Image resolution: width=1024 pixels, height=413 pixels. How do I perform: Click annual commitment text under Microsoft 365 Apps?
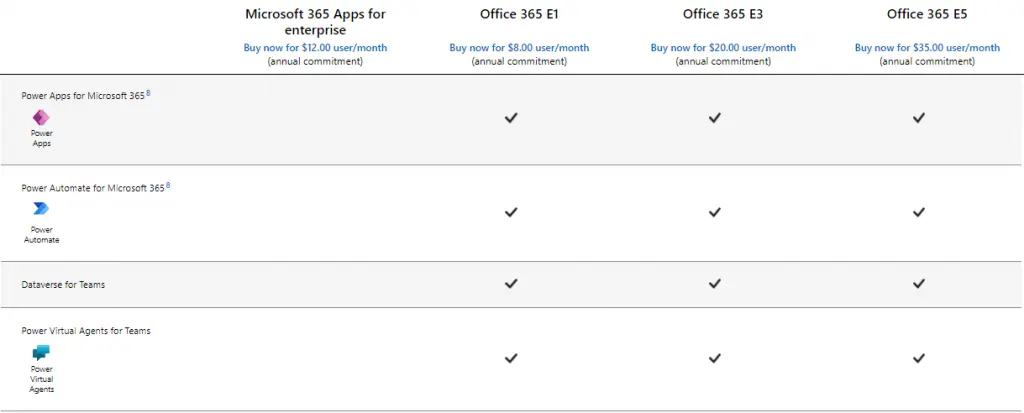315,61
